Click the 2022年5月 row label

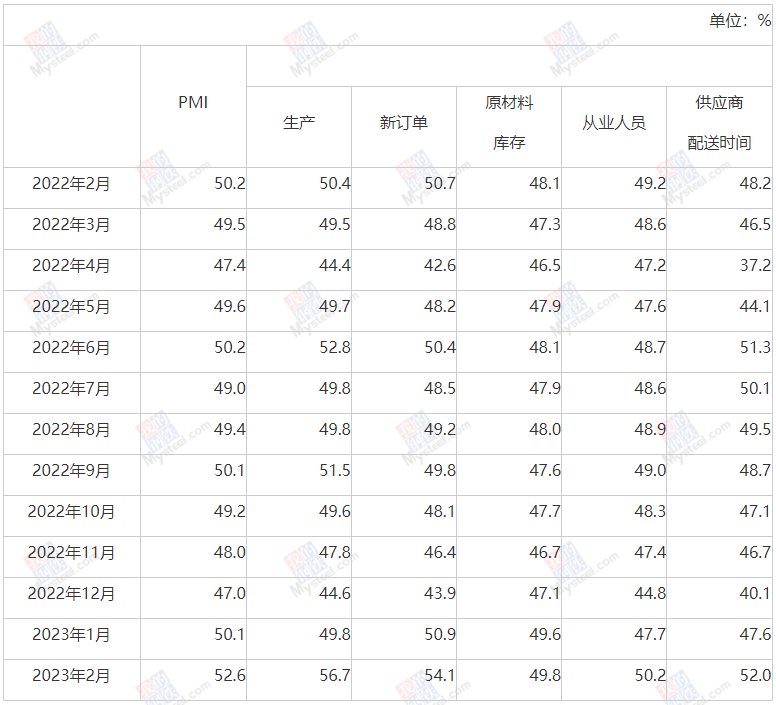[x=71, y=307]
